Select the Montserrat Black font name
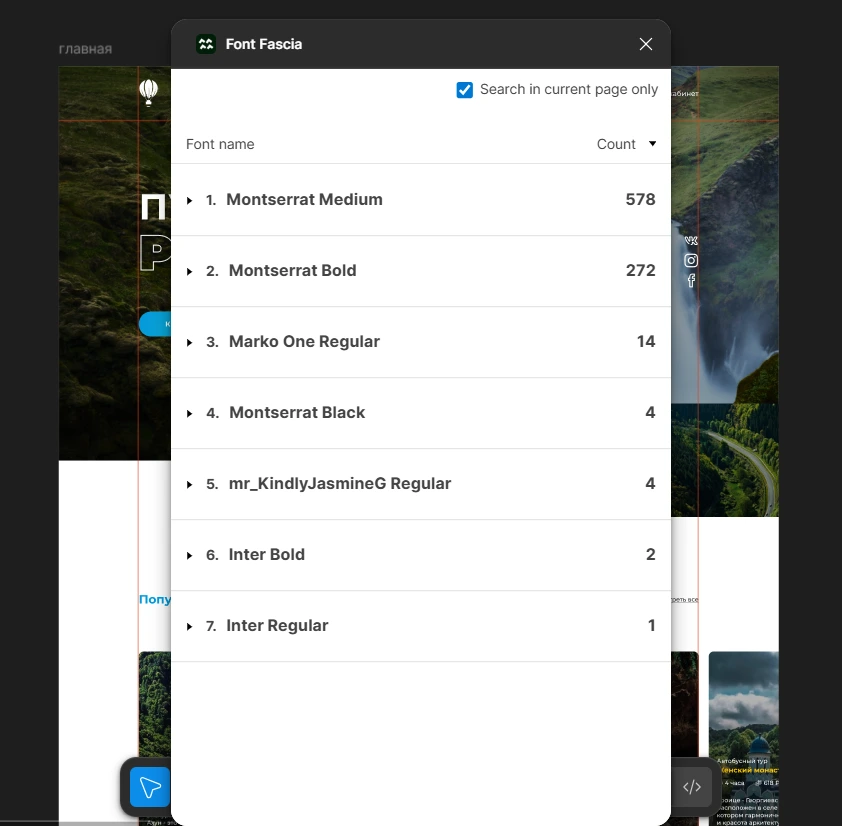 [x=297, y=412]
